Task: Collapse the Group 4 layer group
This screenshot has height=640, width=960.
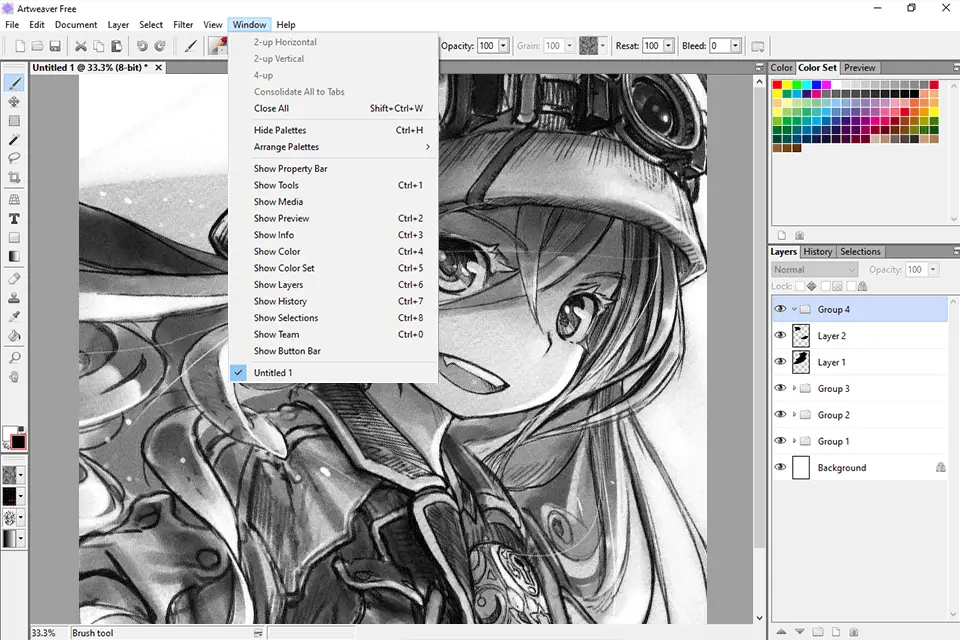Action: pyautogui.click(x=794, y=309)
